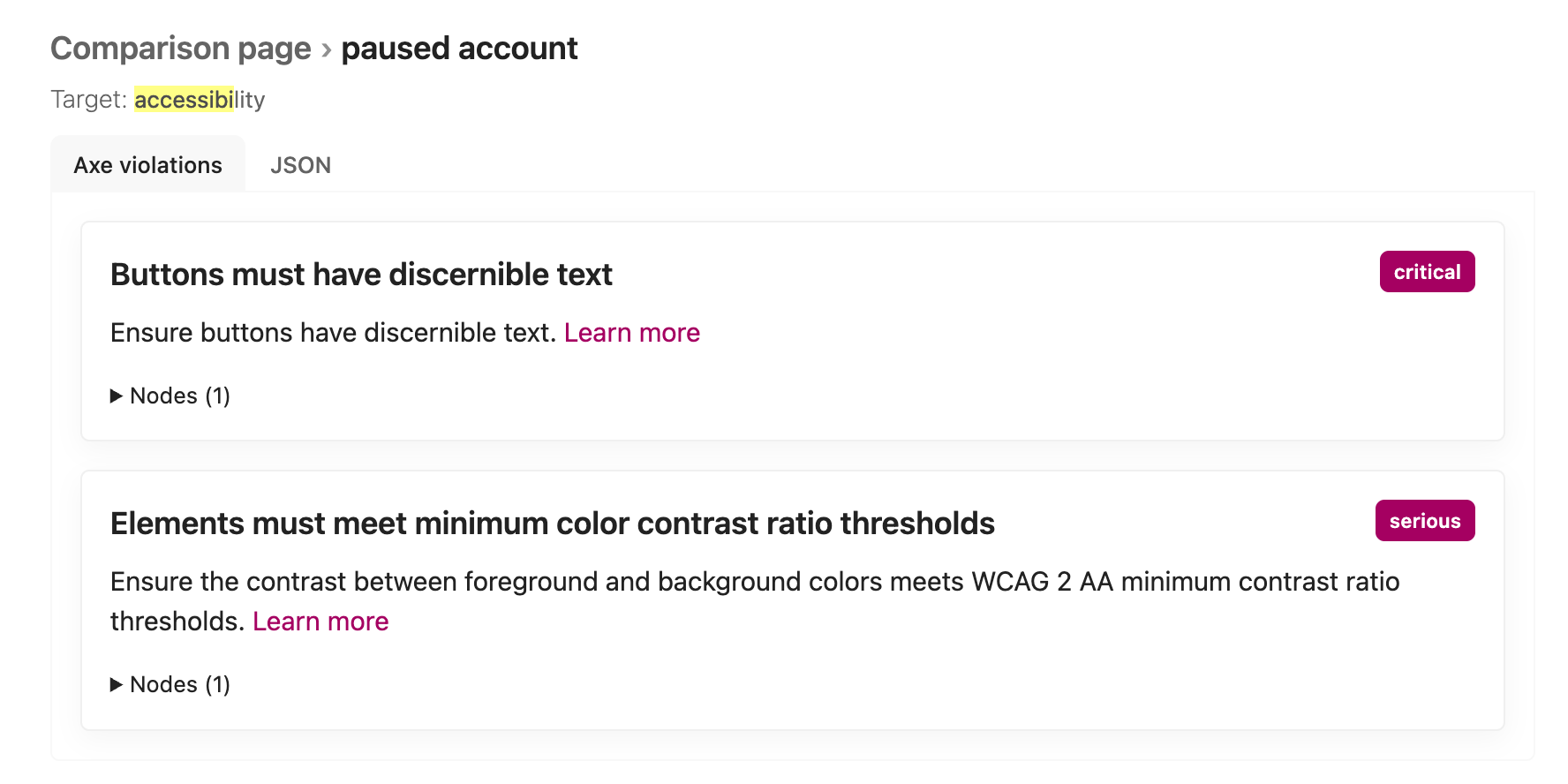1568x784 pixels.
Task: Click the Comparison page breadcrumb link
Action: [x=180, y=49]
